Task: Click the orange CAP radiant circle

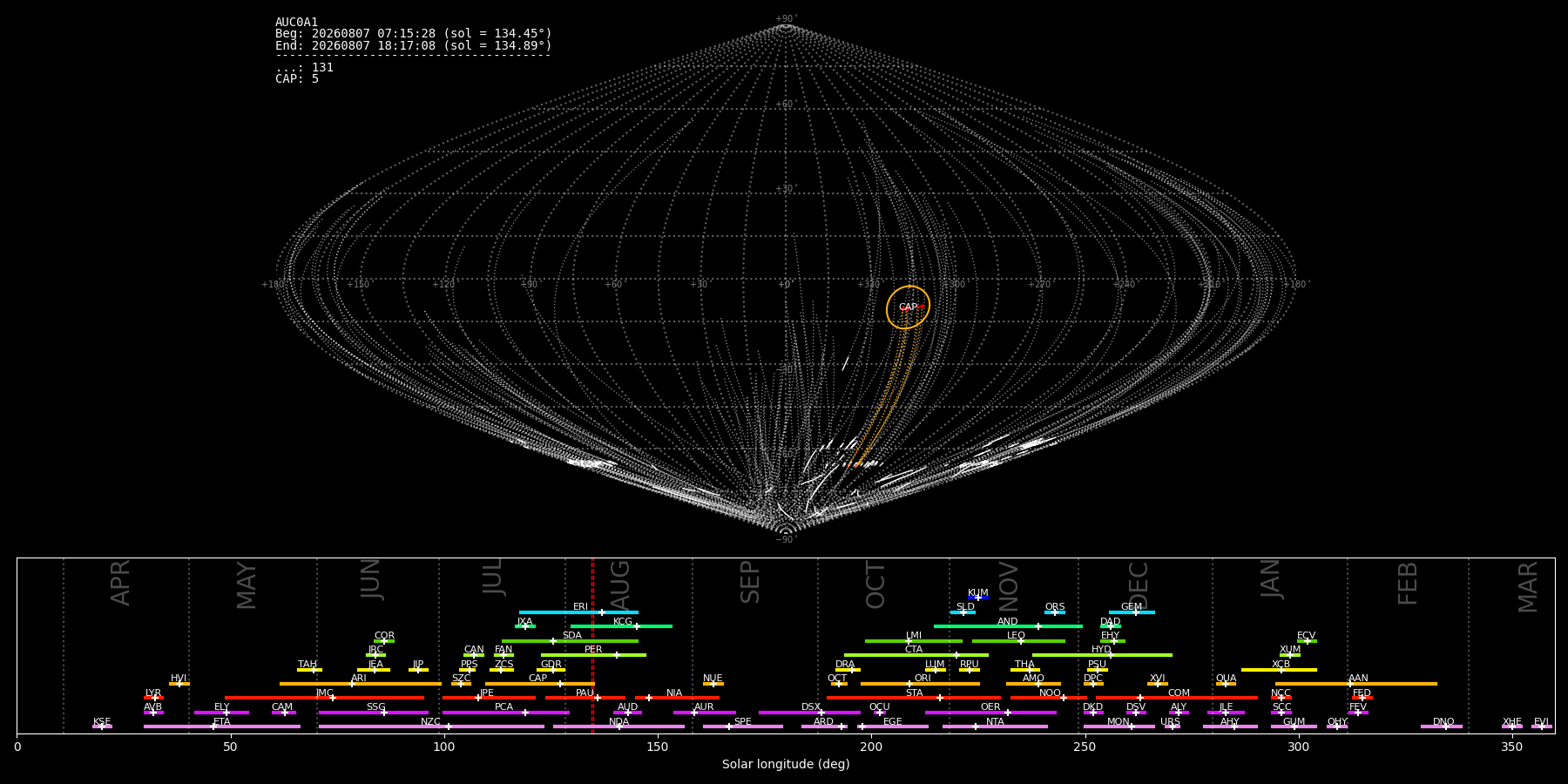Action: pyautogui.click(x=909, y=307)
